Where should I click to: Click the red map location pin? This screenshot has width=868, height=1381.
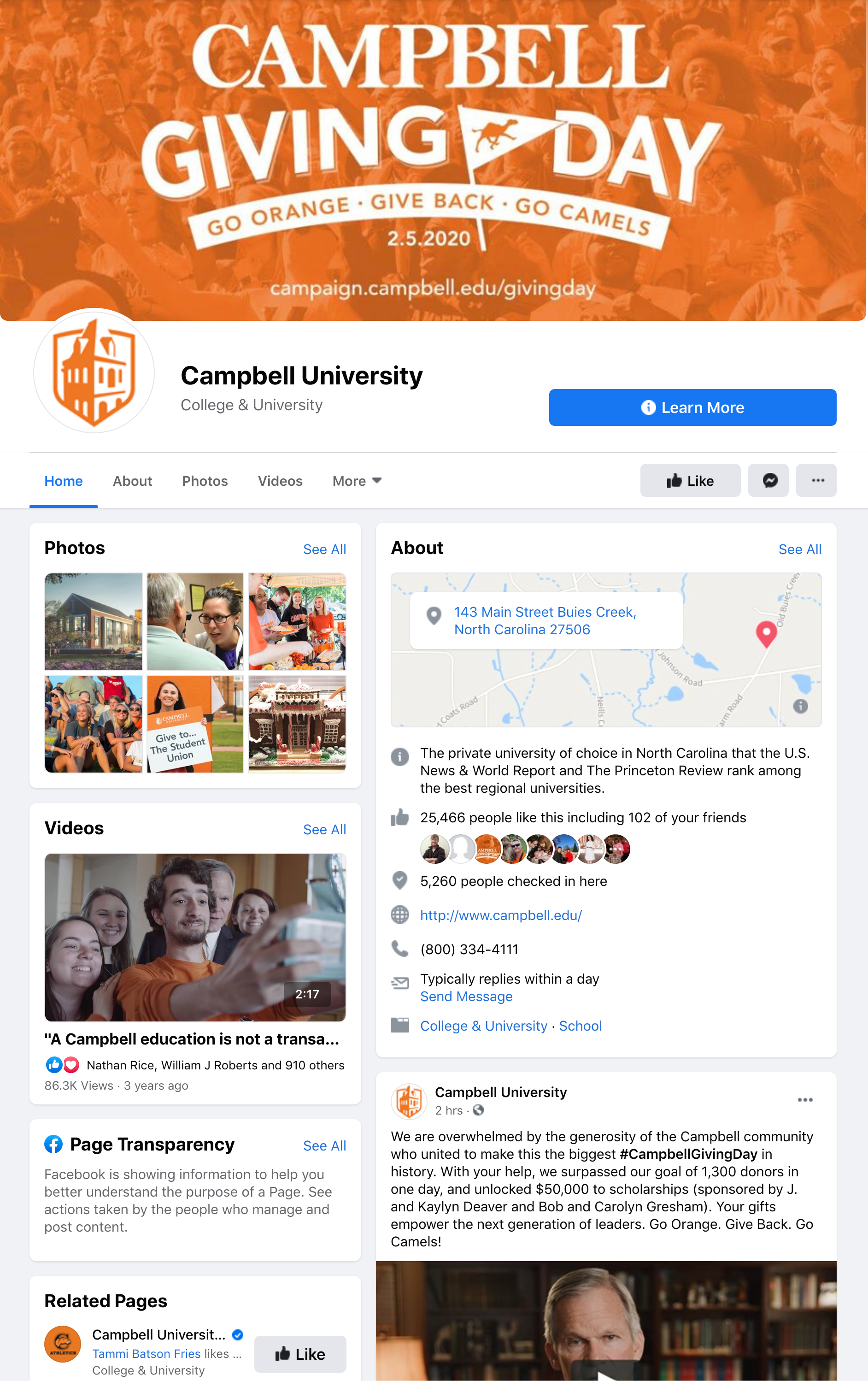pos(767,634)
